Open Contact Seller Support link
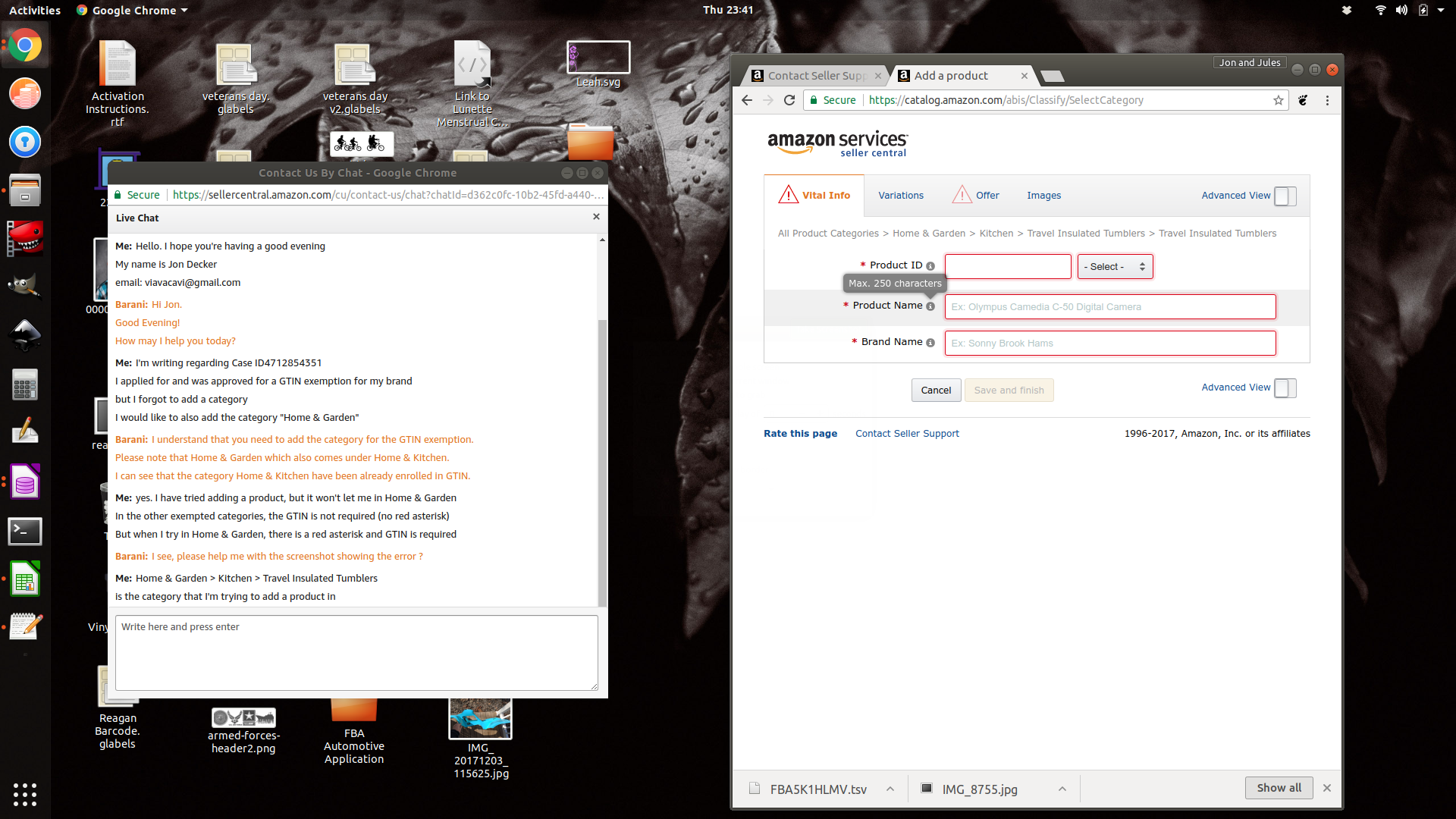Screen dimensions: 1456x819 coord(907,434)
